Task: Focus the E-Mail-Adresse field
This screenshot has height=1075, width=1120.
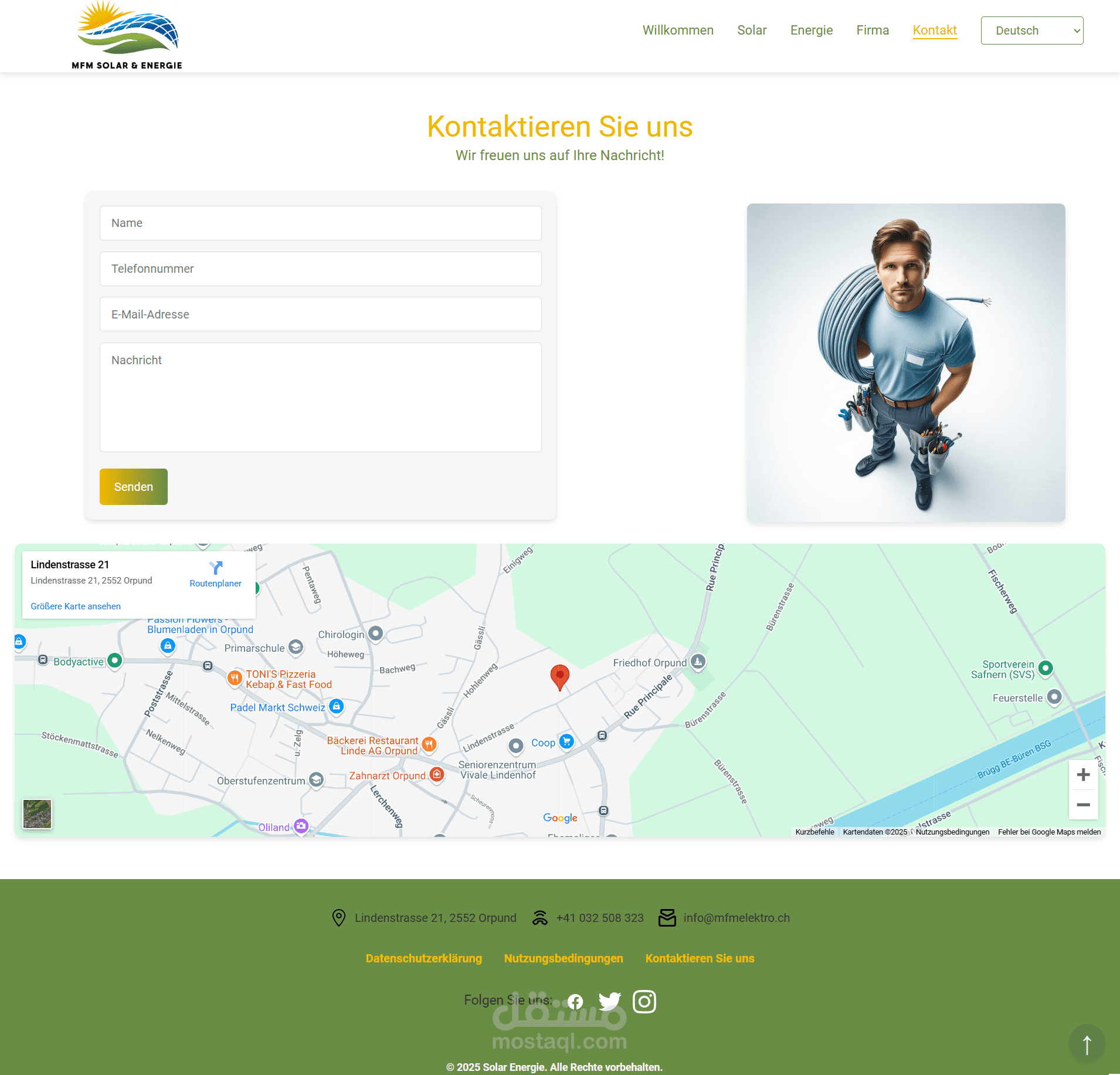Action: [320, 314]
